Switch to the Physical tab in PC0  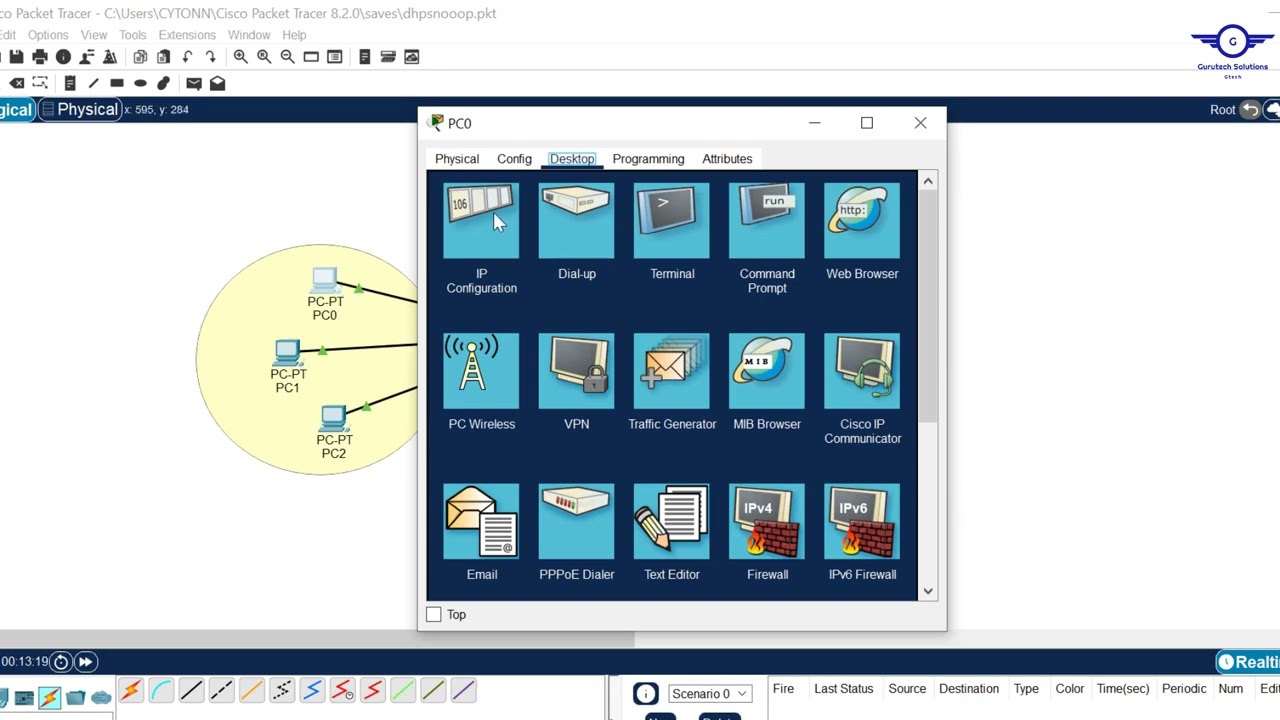click(457, 159)
